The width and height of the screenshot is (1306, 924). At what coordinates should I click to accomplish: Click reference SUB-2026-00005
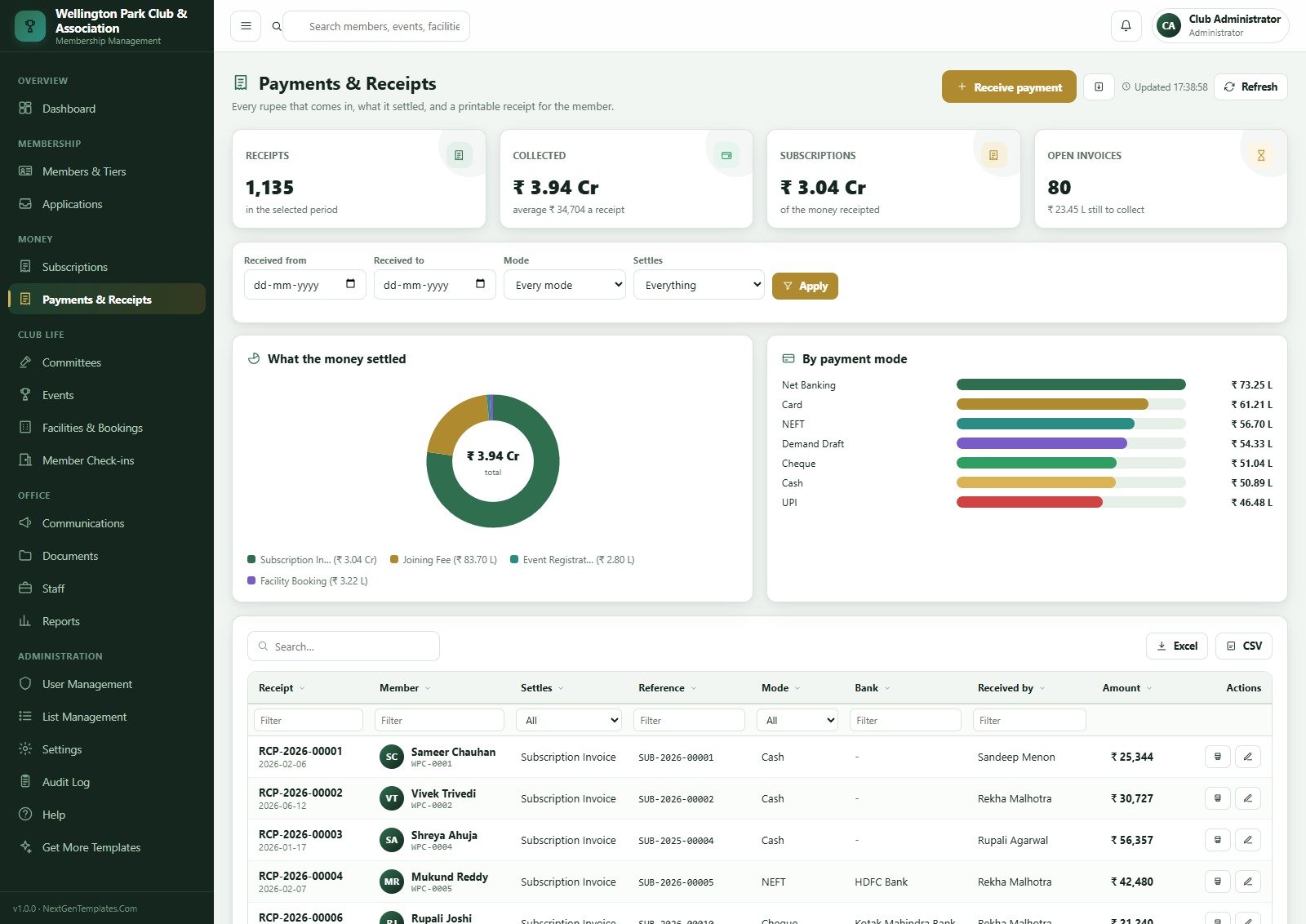[x=676, y=882]
